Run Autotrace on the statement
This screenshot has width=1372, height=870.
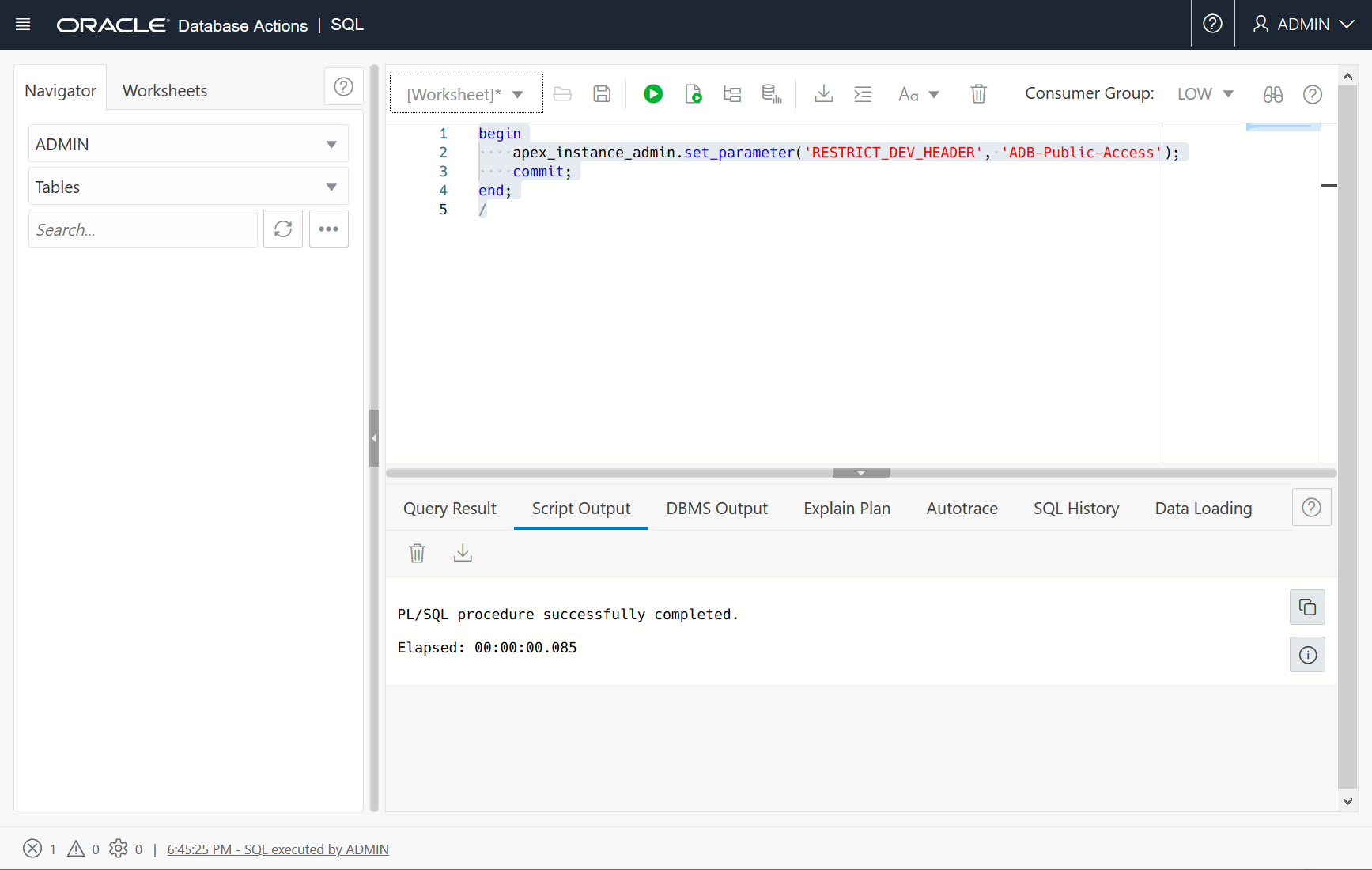pyautogui.click(x=769, y=93)
